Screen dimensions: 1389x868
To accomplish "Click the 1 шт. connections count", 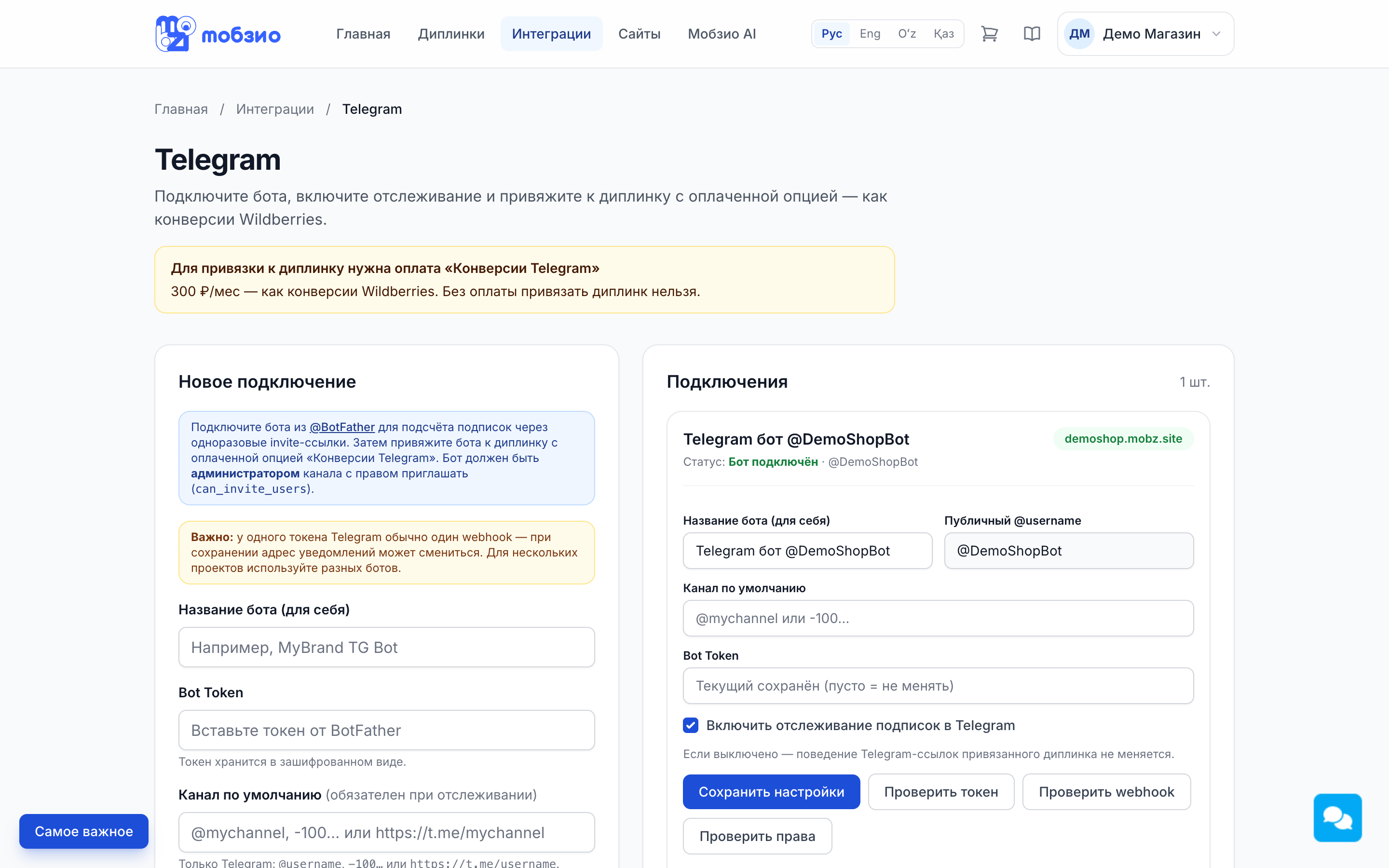I will coord(1195,382).
